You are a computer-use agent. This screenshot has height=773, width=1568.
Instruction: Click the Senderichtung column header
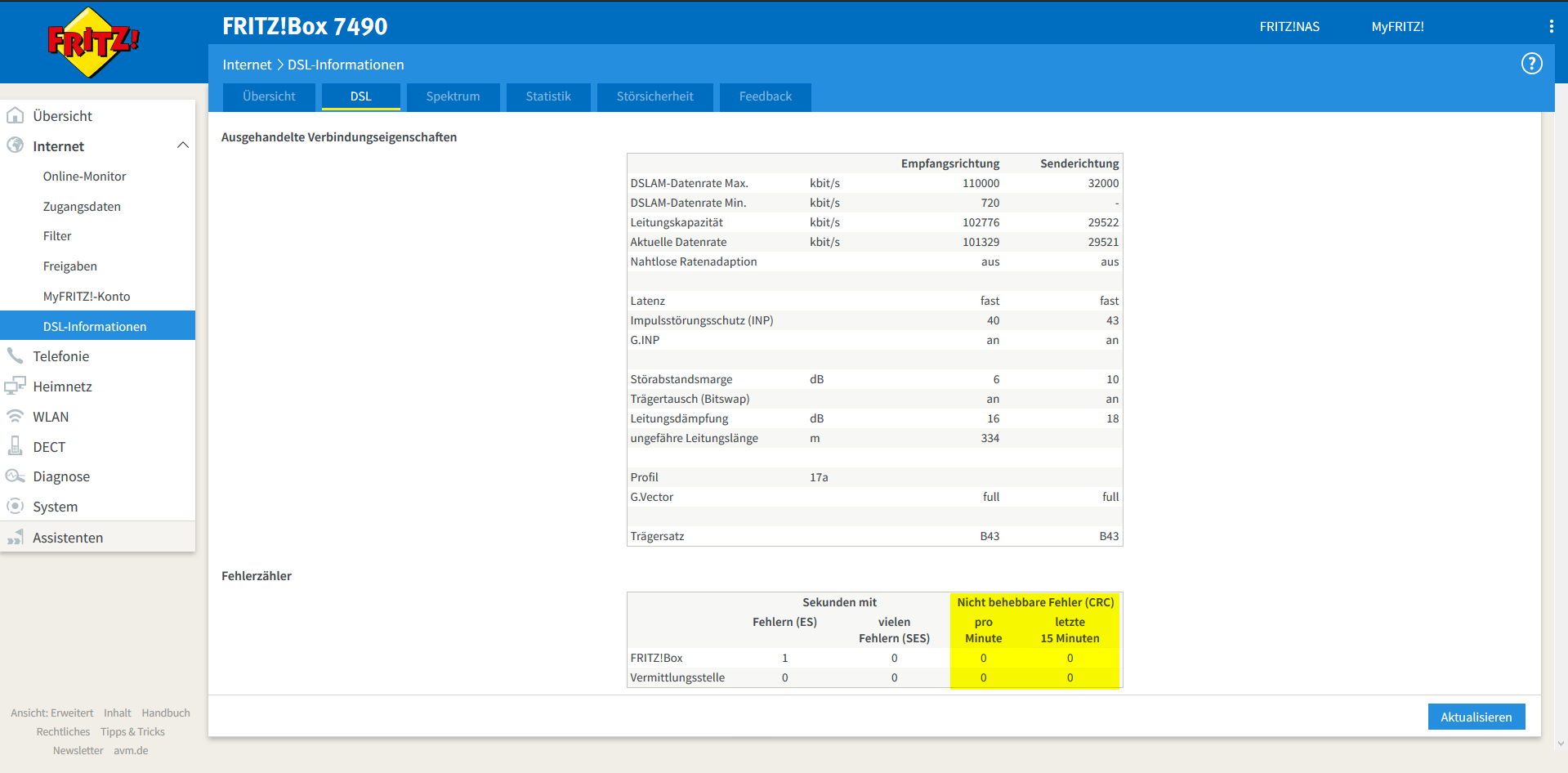[1079, 163]
